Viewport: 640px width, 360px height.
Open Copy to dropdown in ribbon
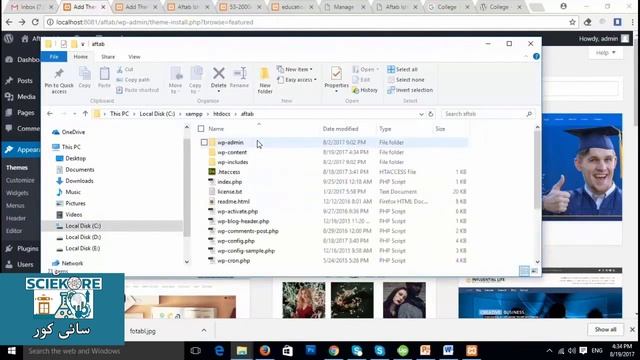click(195, 80)
